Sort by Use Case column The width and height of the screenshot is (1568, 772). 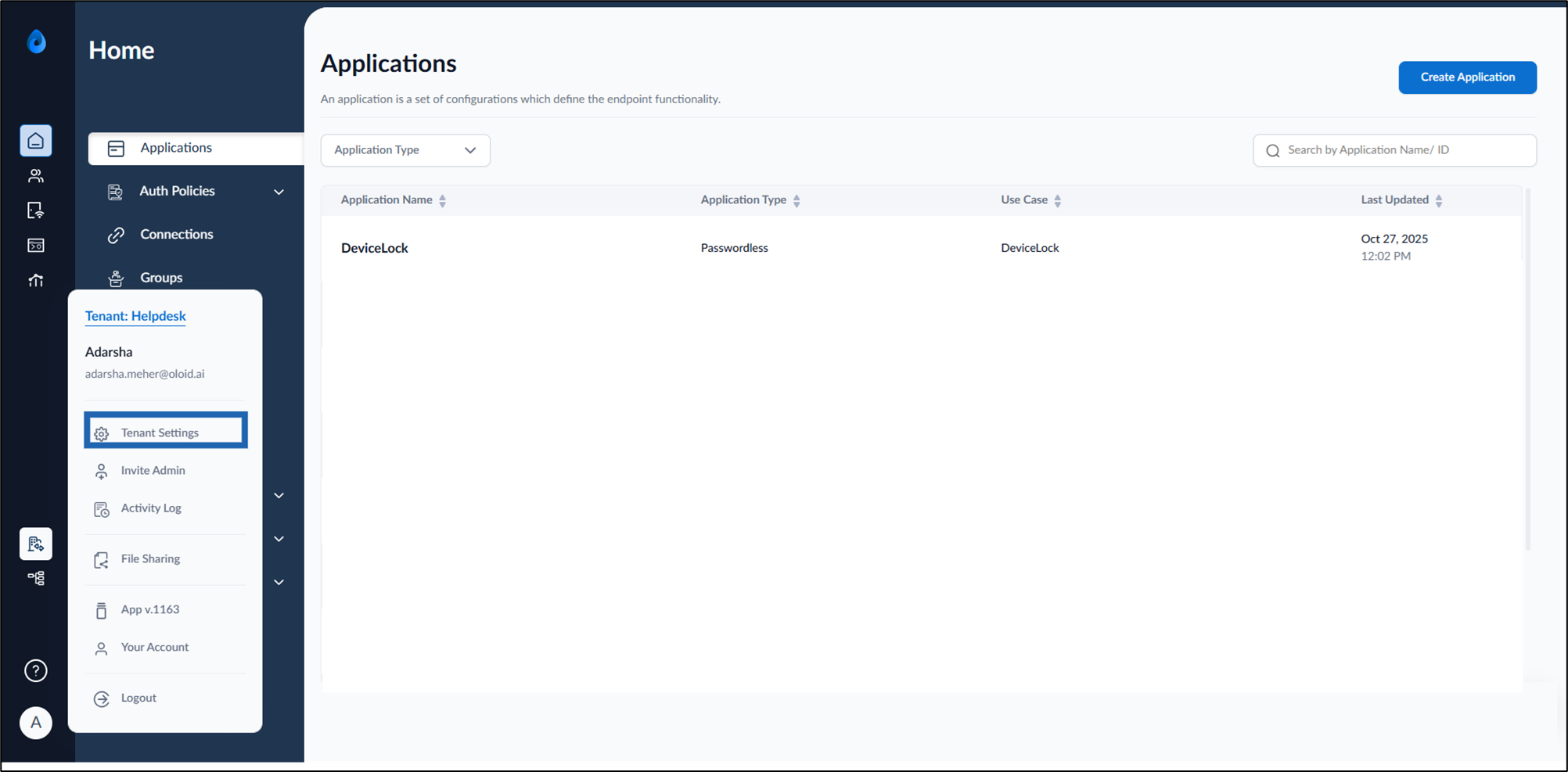pos(1058,200)
